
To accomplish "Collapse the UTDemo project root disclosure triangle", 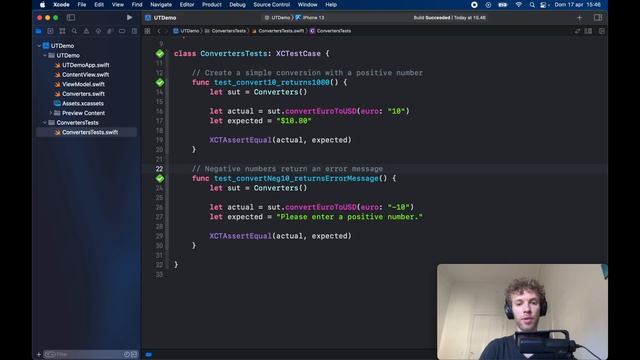I will (x=40, y=46).
